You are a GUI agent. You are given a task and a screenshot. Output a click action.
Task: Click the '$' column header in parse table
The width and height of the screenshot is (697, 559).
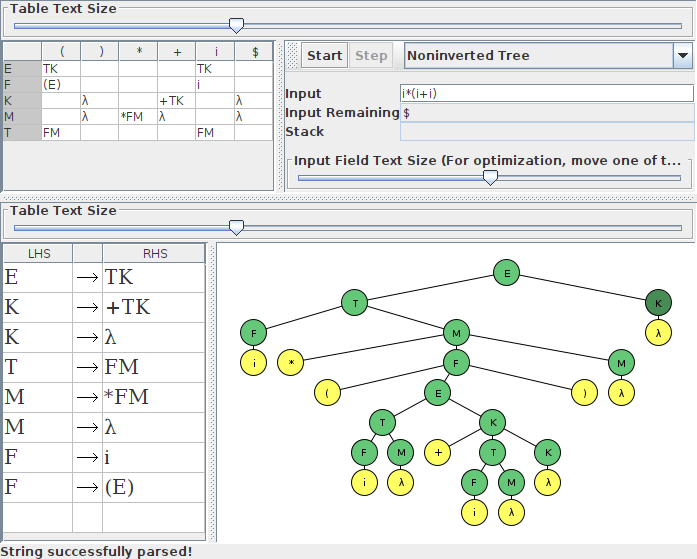tap(254, 52)
